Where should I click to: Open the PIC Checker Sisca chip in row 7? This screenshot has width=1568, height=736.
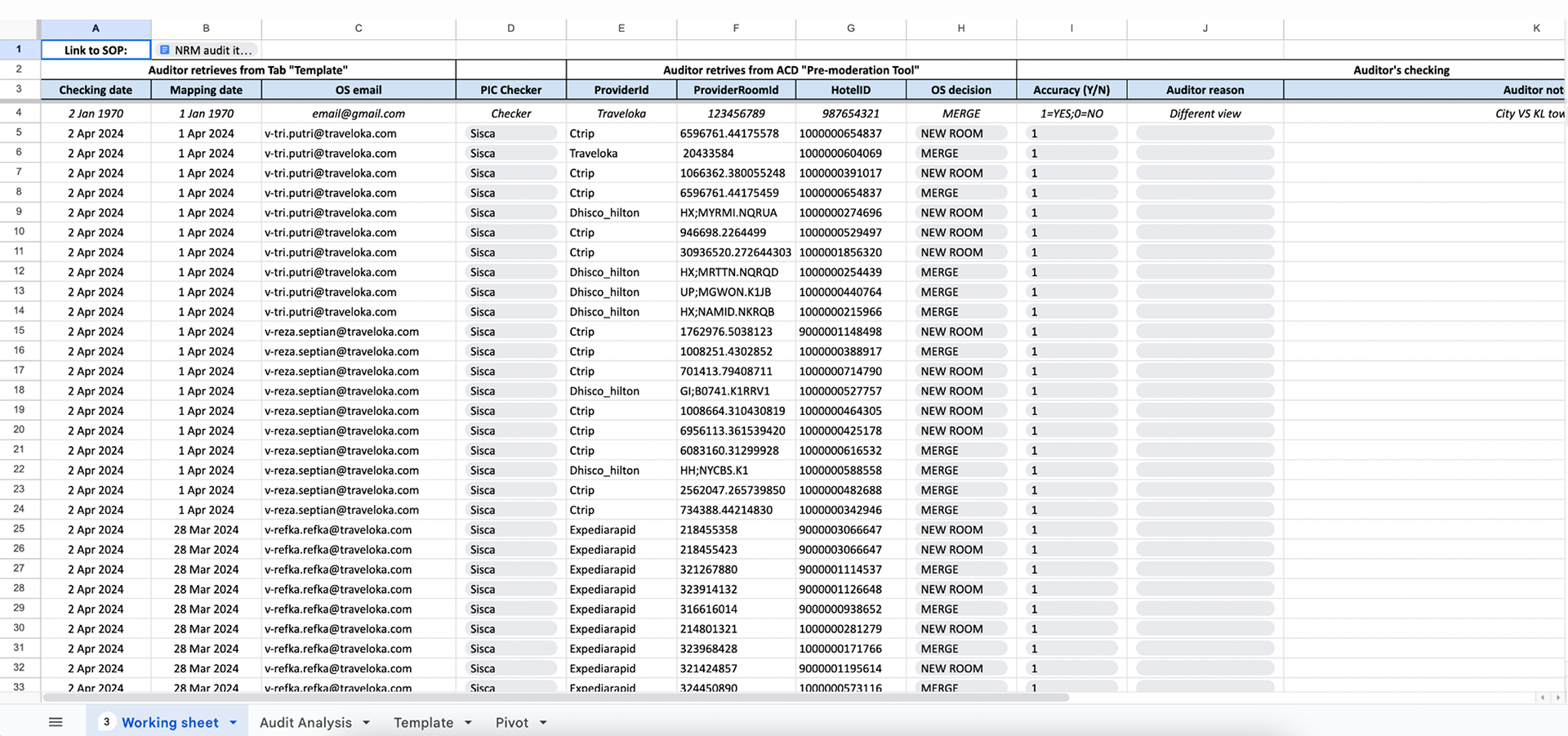[510, 173]
